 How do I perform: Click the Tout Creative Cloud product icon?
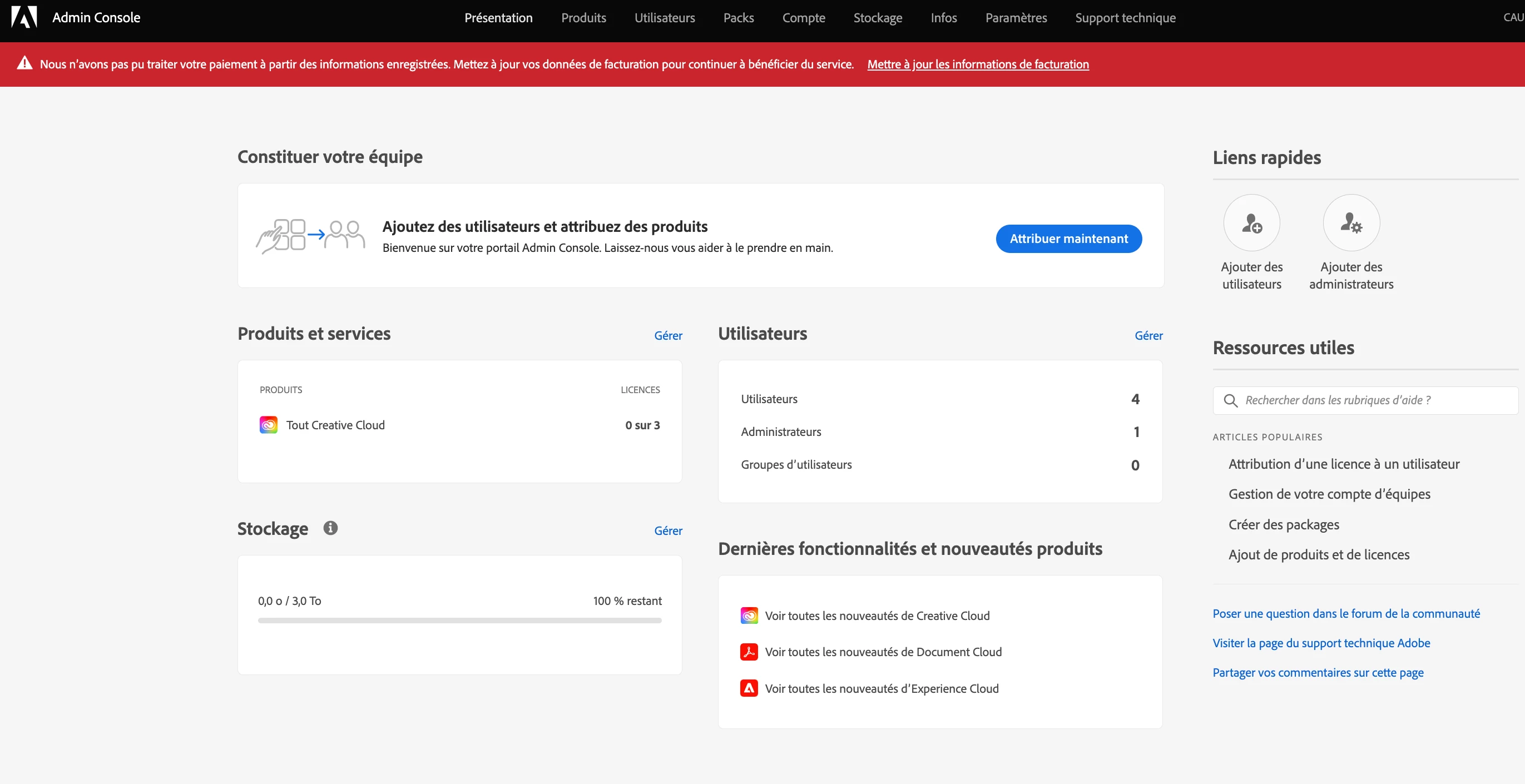coord(268,425)
